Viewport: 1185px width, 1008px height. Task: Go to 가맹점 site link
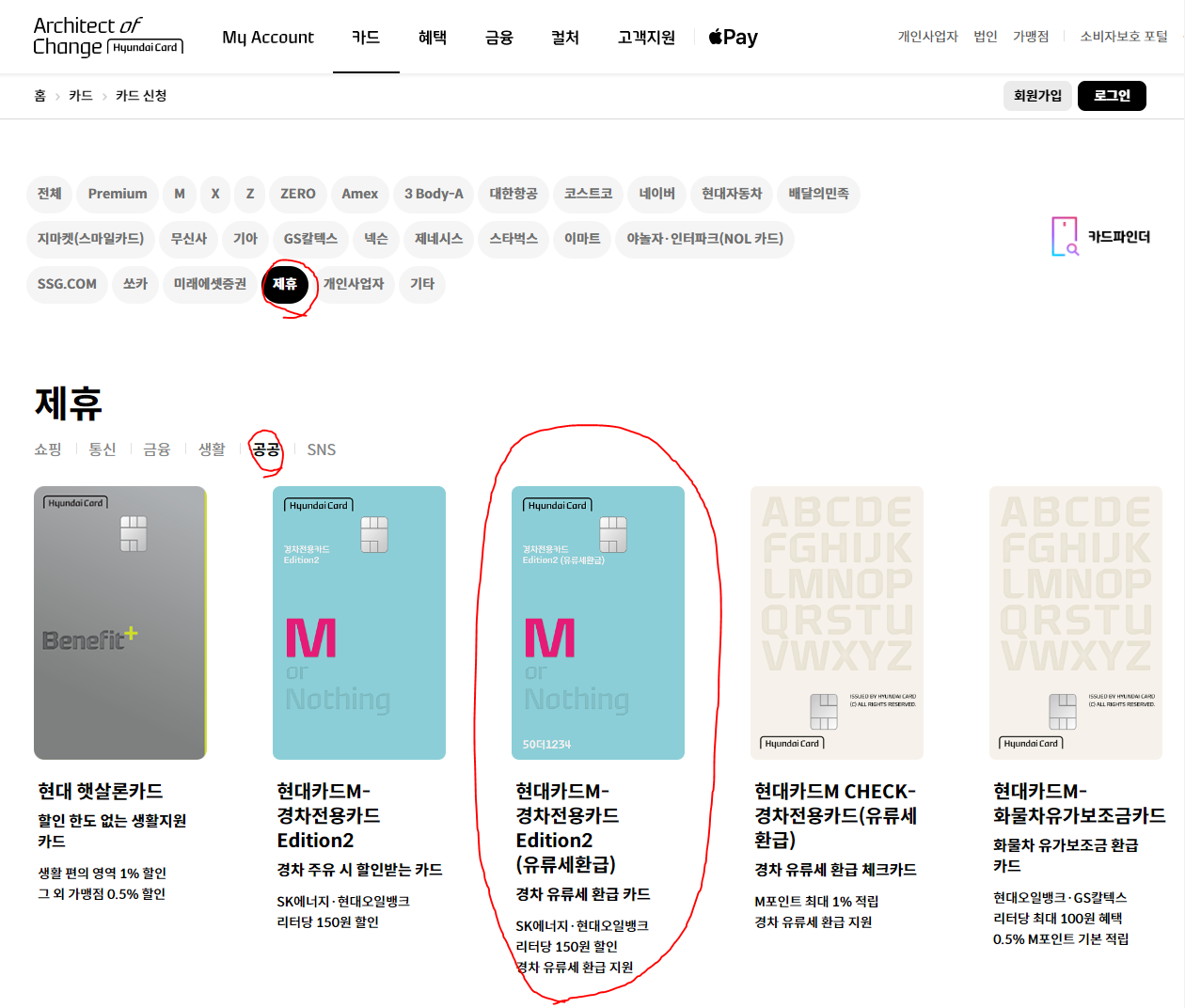1031,37
